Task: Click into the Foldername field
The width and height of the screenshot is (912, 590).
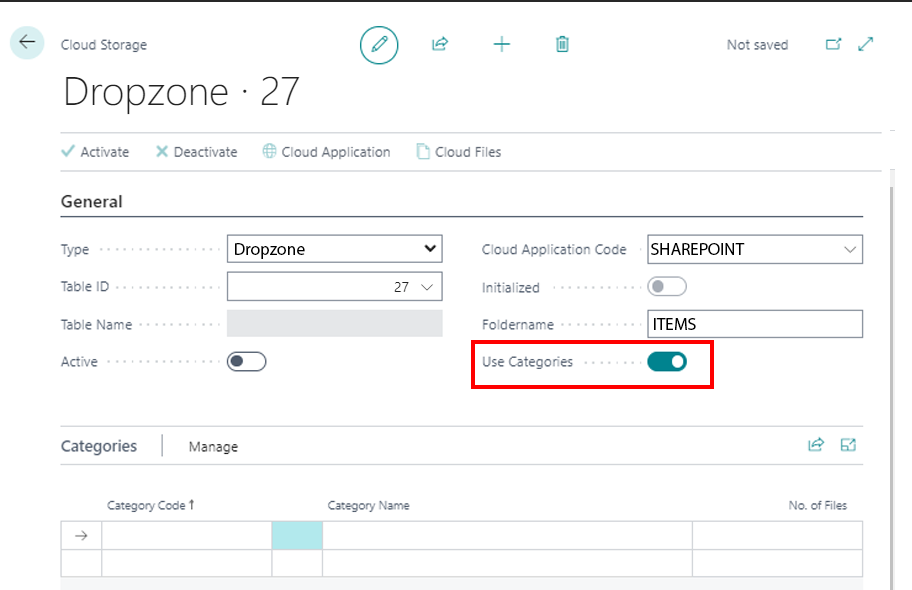Action: pyautogui.click(x=755, y=324)
